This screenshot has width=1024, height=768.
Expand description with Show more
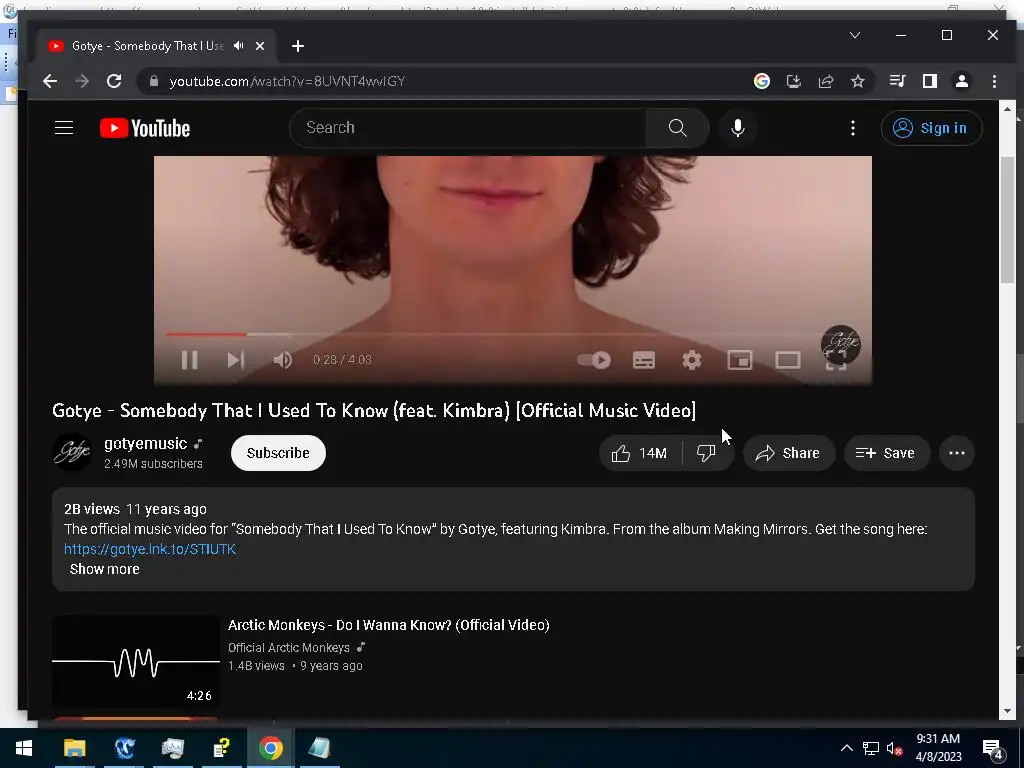pos(104,569)
